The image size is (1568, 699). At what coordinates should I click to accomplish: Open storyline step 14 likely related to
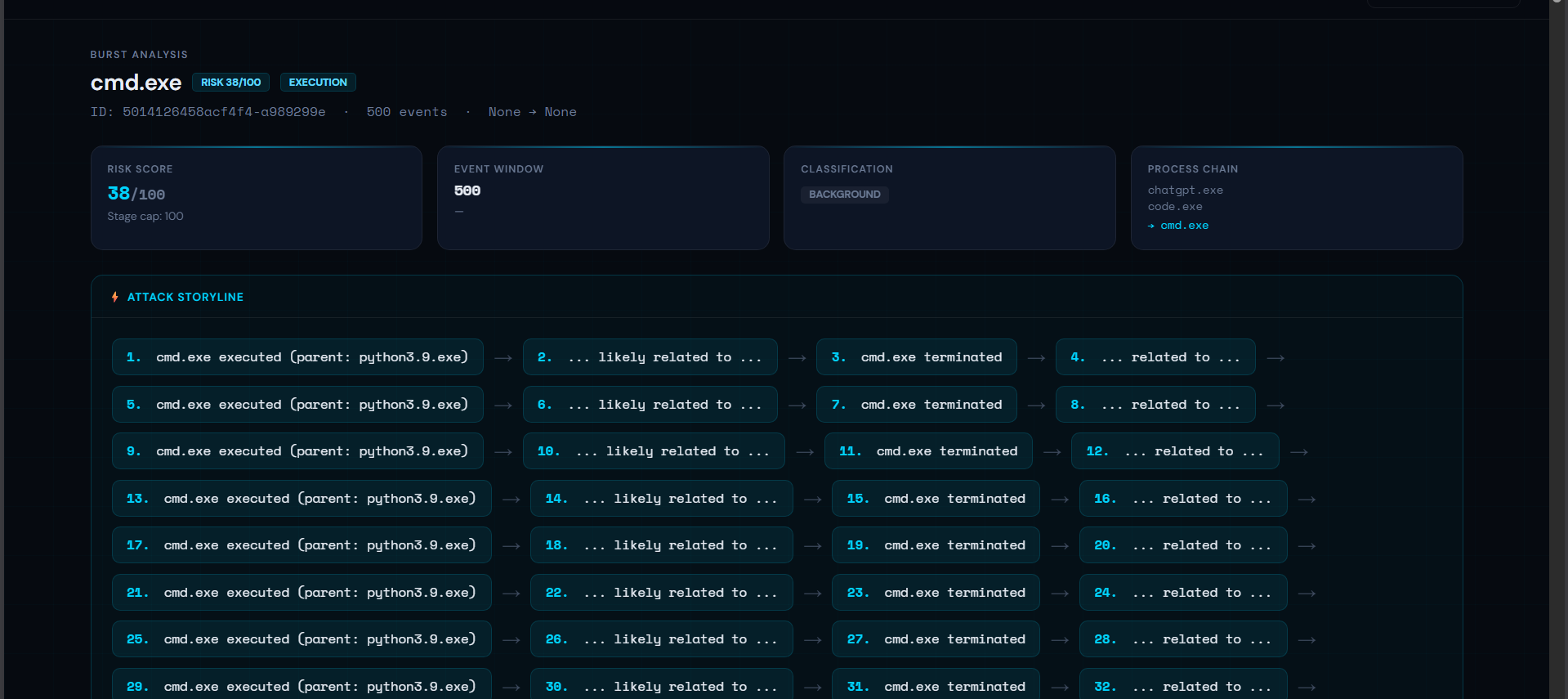(662, 499)
